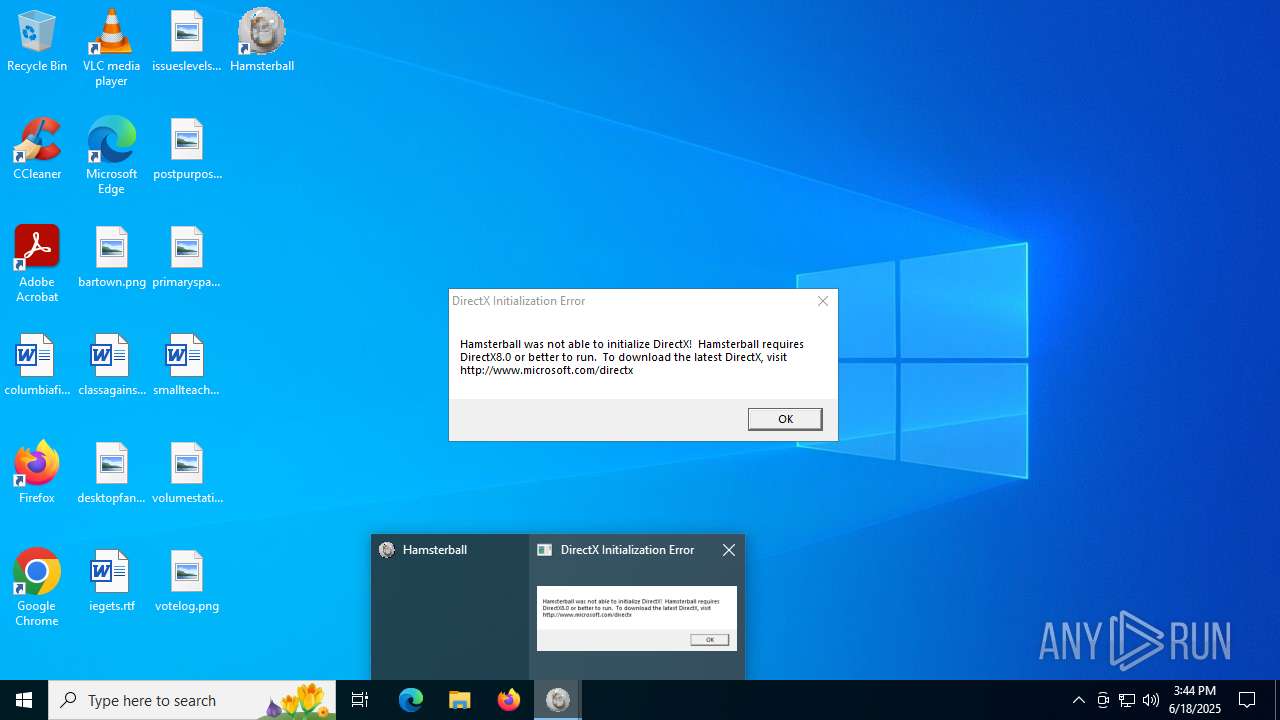
Task: Select the Adobe Acrobat desktop shortcut
Action: [x=37, y=264]
